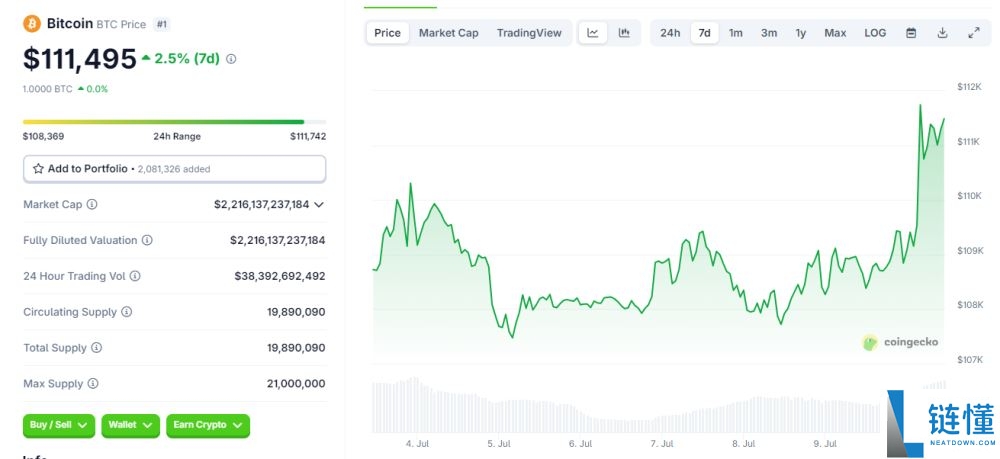
Task: Download the chart data
Action: pos(942,33)
